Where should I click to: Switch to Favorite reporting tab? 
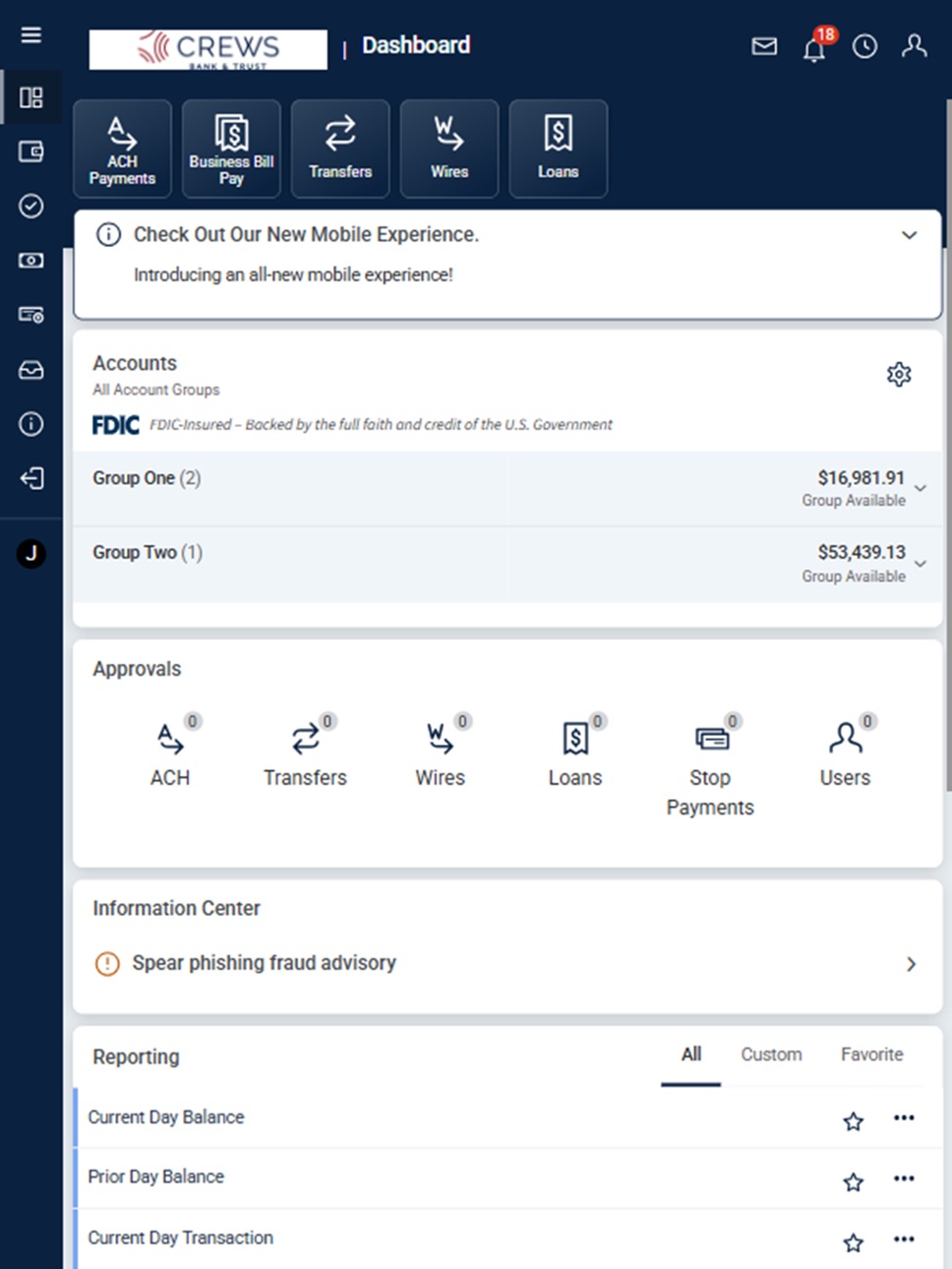coord(871,1055)
